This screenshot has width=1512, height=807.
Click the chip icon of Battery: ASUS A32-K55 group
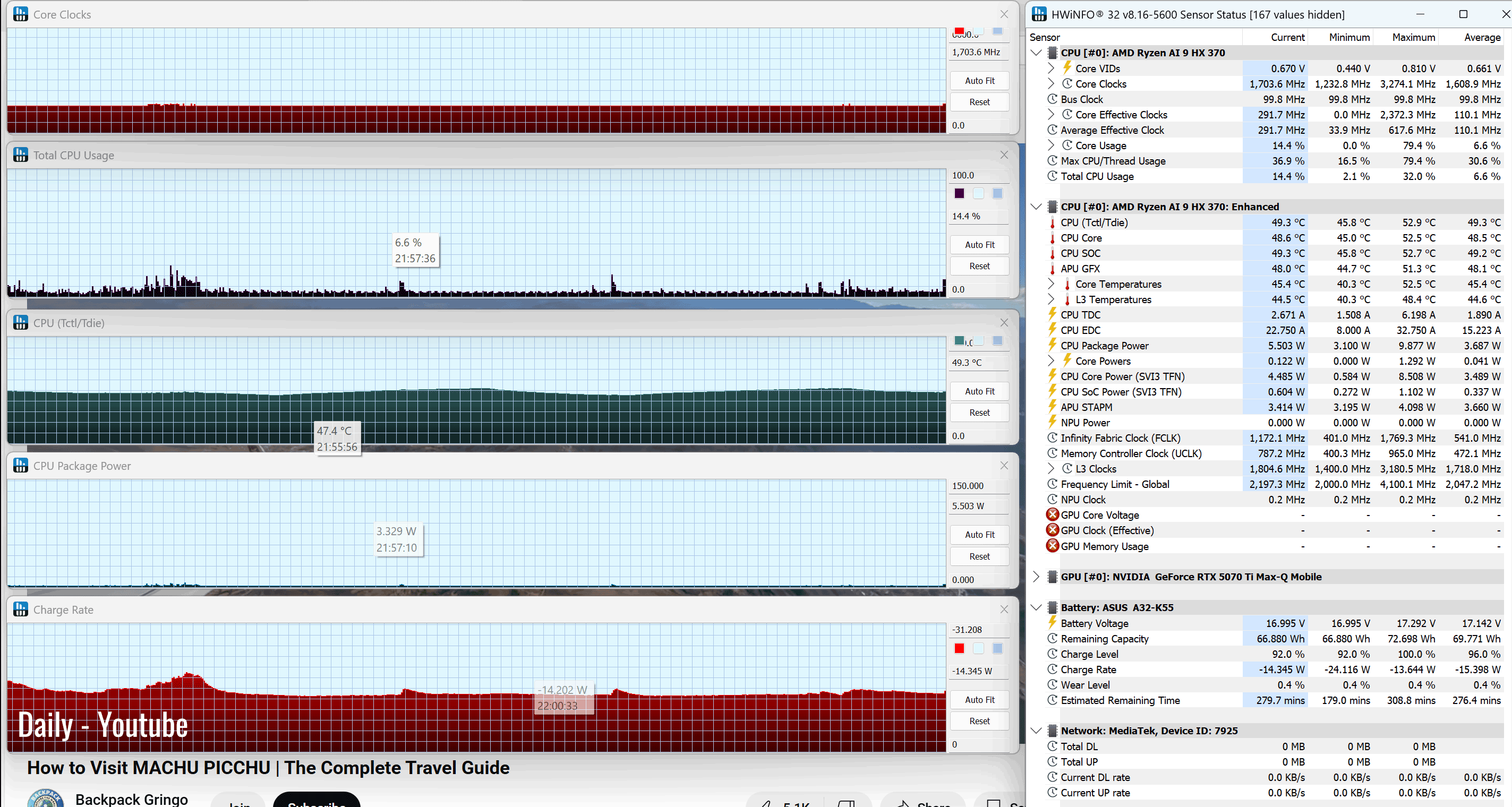coord(1053,607)
